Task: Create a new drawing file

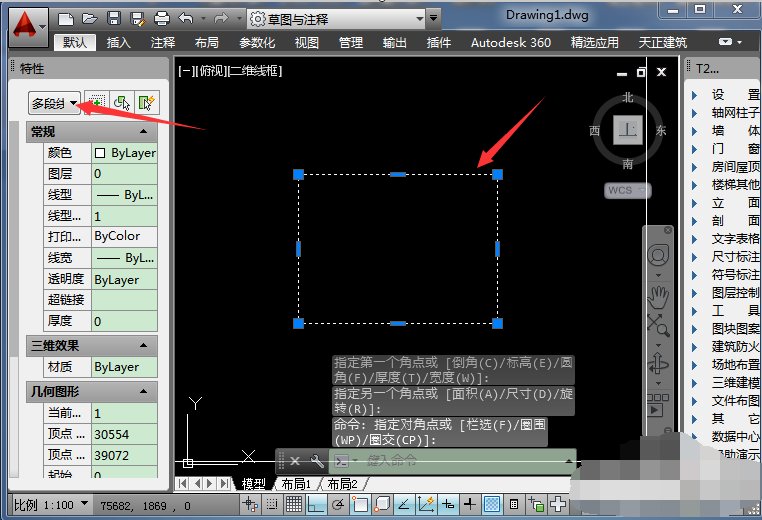Action: [x=66, y=19]
